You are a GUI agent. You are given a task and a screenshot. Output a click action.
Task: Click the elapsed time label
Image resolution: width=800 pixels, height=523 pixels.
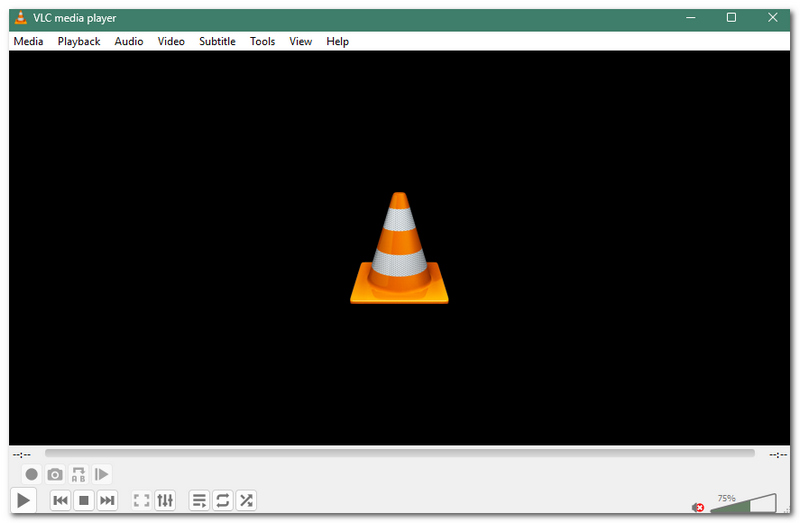21,454
